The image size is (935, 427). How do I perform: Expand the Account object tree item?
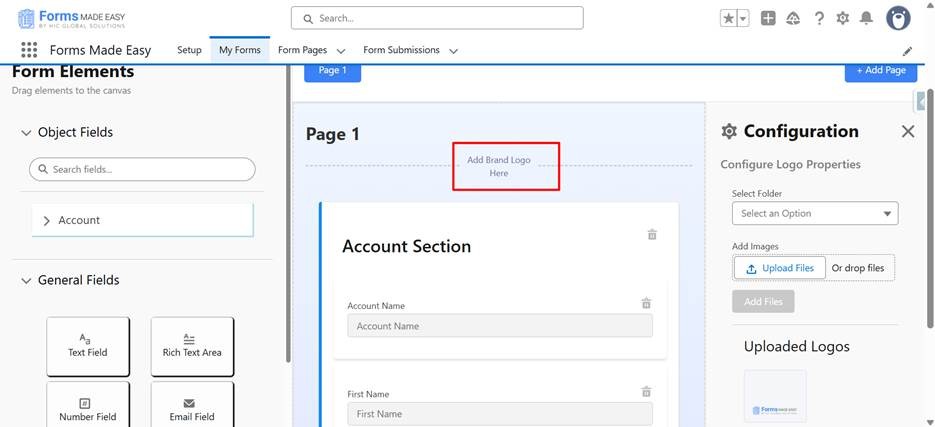click(x=47, y=220)
